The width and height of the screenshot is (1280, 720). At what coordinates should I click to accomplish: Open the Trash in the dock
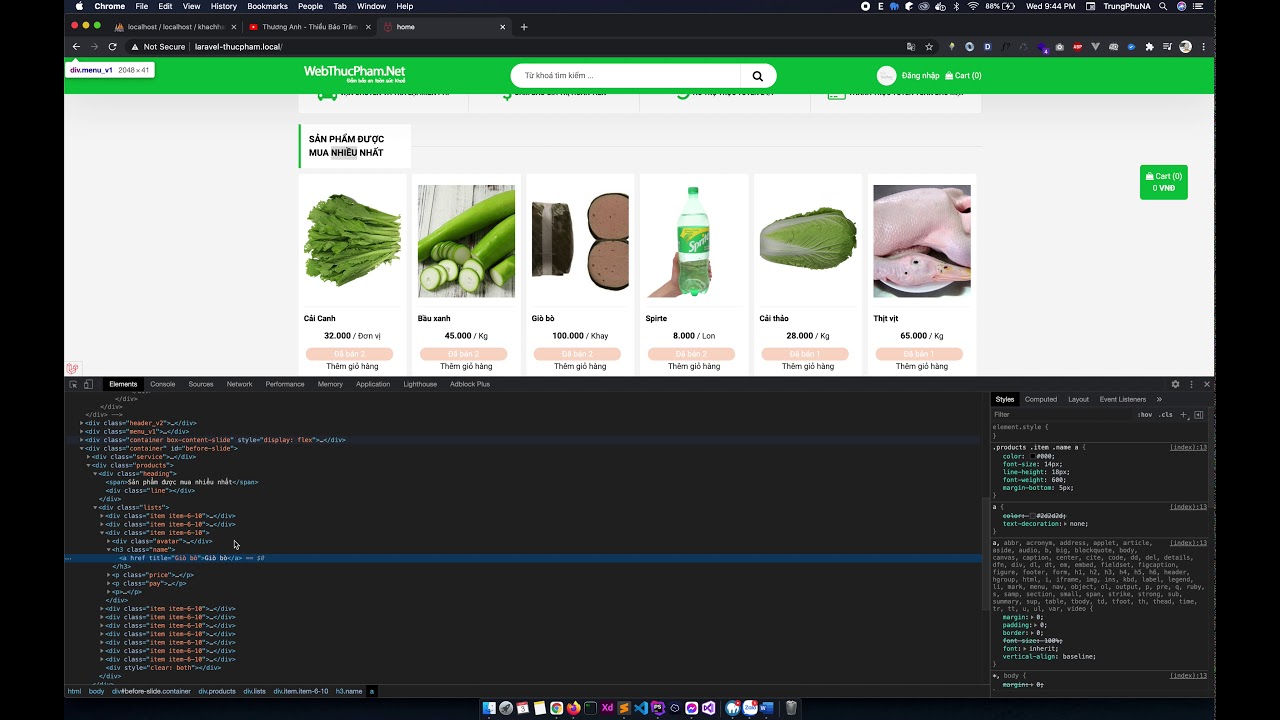[x=791, y=708]
